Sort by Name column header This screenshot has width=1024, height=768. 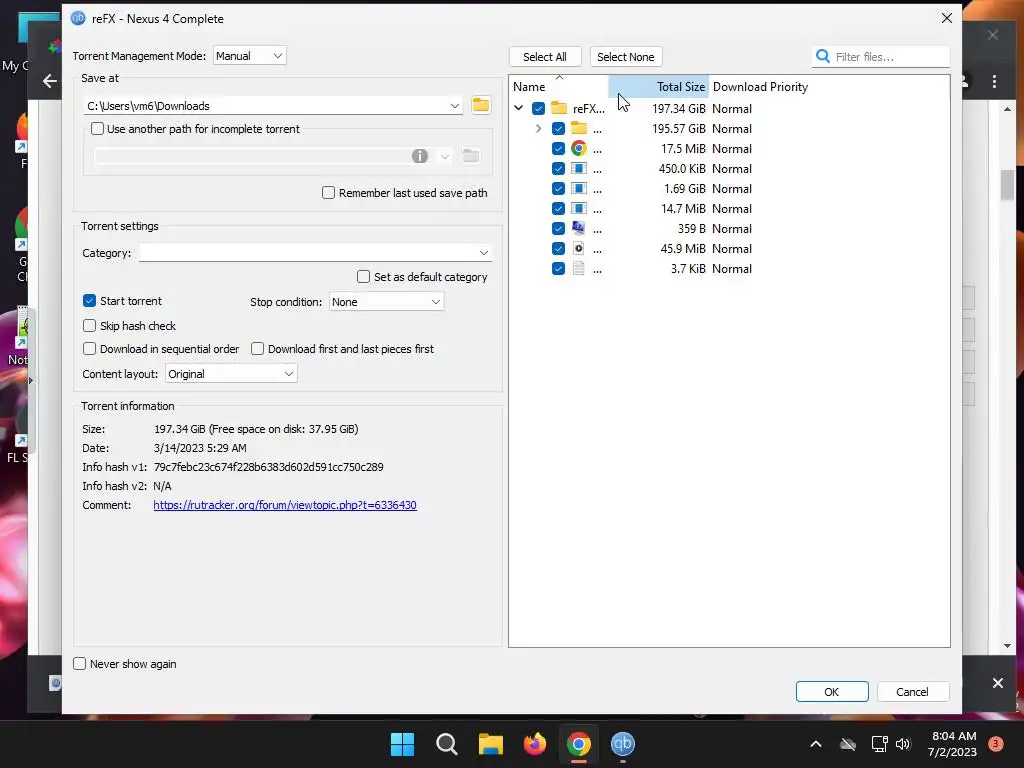[x=559, y=86]
